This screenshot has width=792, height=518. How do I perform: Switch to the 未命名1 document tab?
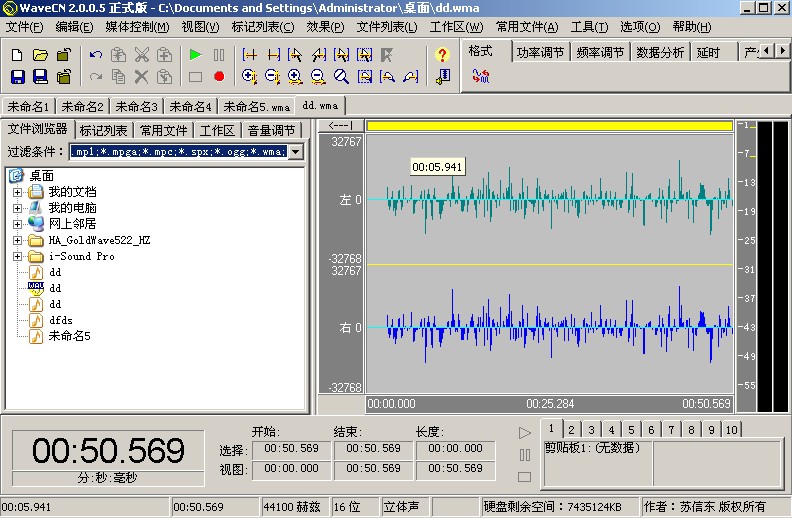(x=28, y=107)
